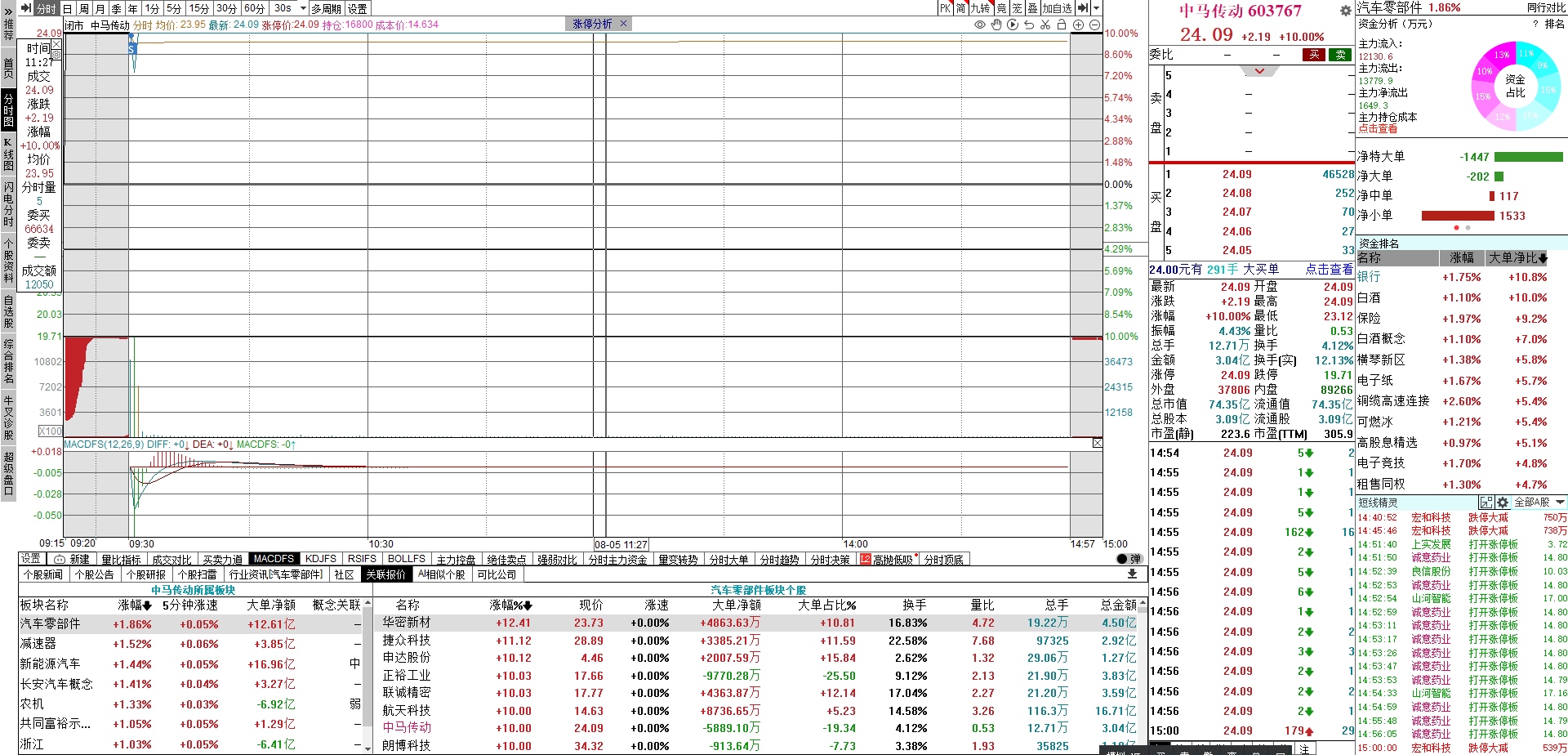Click the arrow-to-bar icon left of 分时
The height and width of the screenshot is (755, 1568).
(25, 8)
